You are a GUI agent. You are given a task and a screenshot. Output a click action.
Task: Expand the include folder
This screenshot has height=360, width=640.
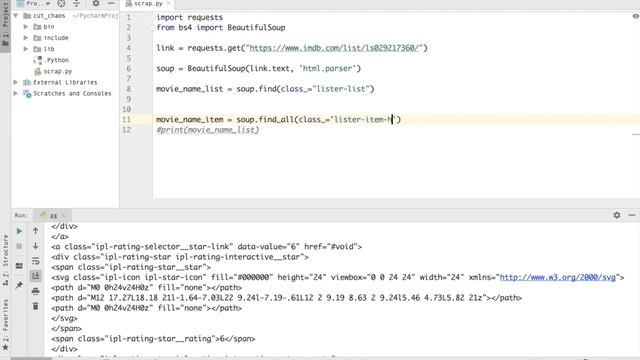[x=26, y=38]
